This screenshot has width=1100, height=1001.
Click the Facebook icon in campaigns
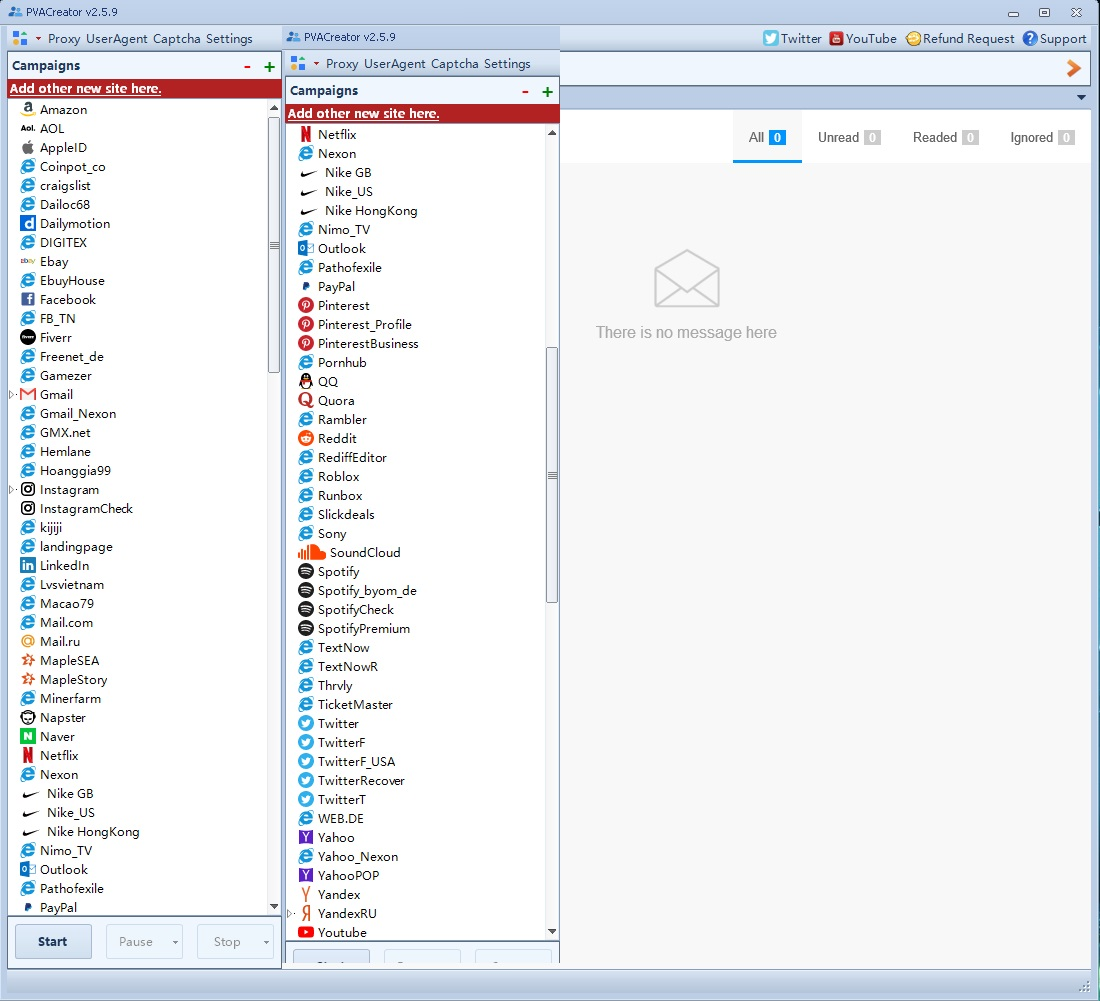click(27, 299)
